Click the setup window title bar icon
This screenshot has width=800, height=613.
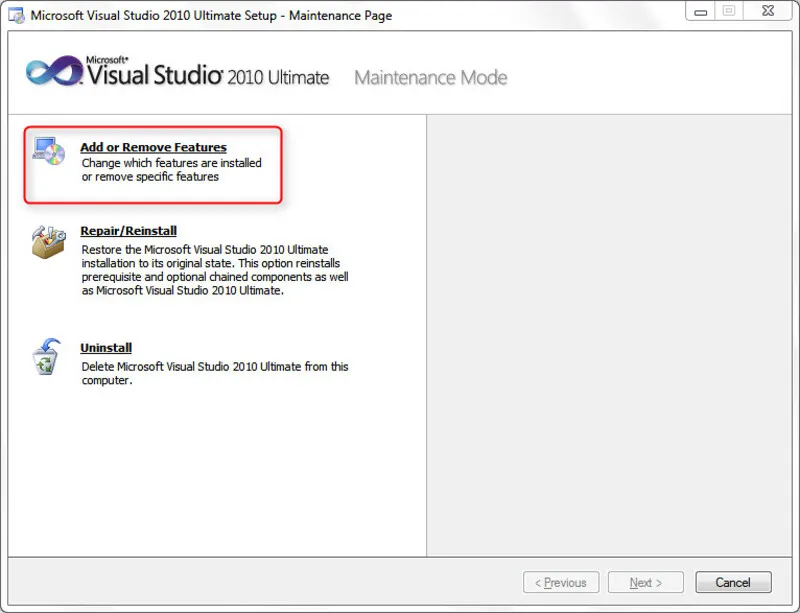pos(16,15)
